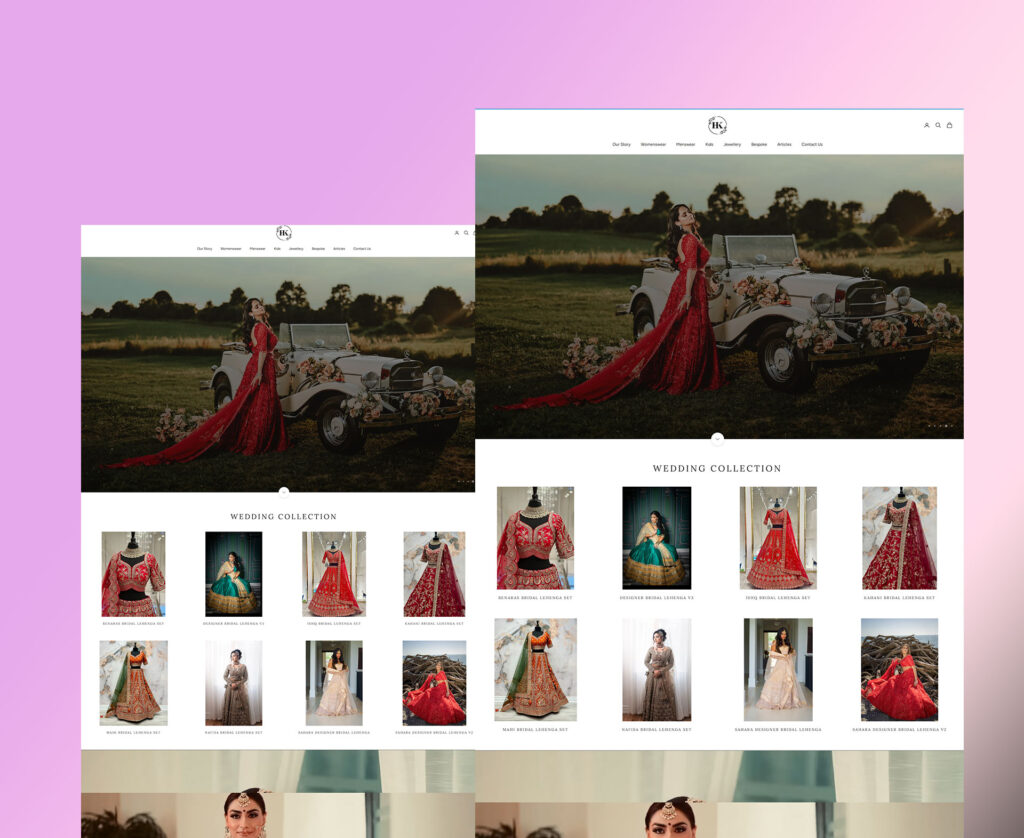Click Menswear in the left page navigation
Image resolution: width=1024 pixels, height=838 pixels.
pos(257,248)
